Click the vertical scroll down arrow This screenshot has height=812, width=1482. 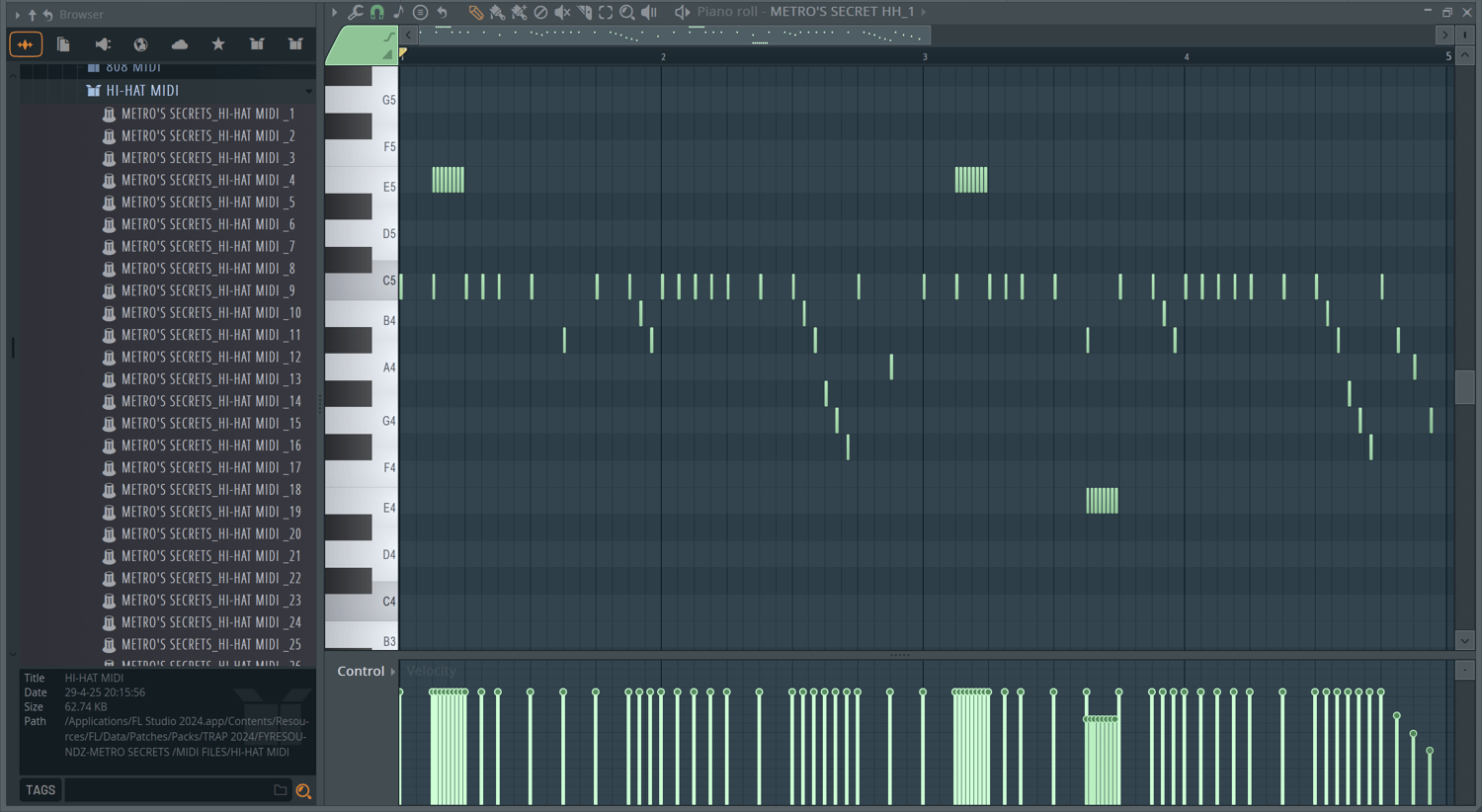(x=1465, y=641)
